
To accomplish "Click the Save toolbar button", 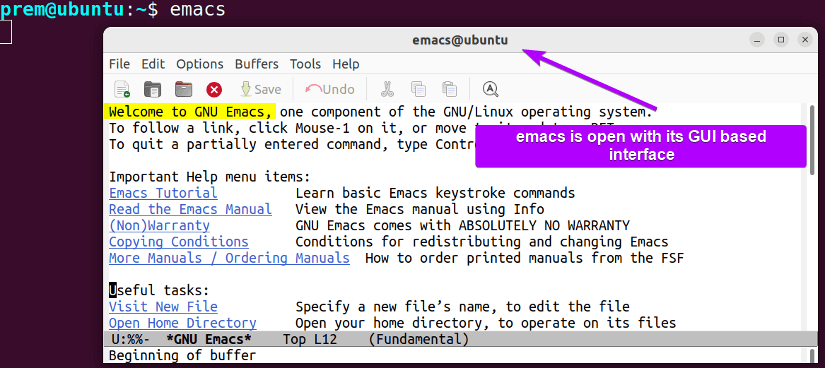I will coord(260,89).
